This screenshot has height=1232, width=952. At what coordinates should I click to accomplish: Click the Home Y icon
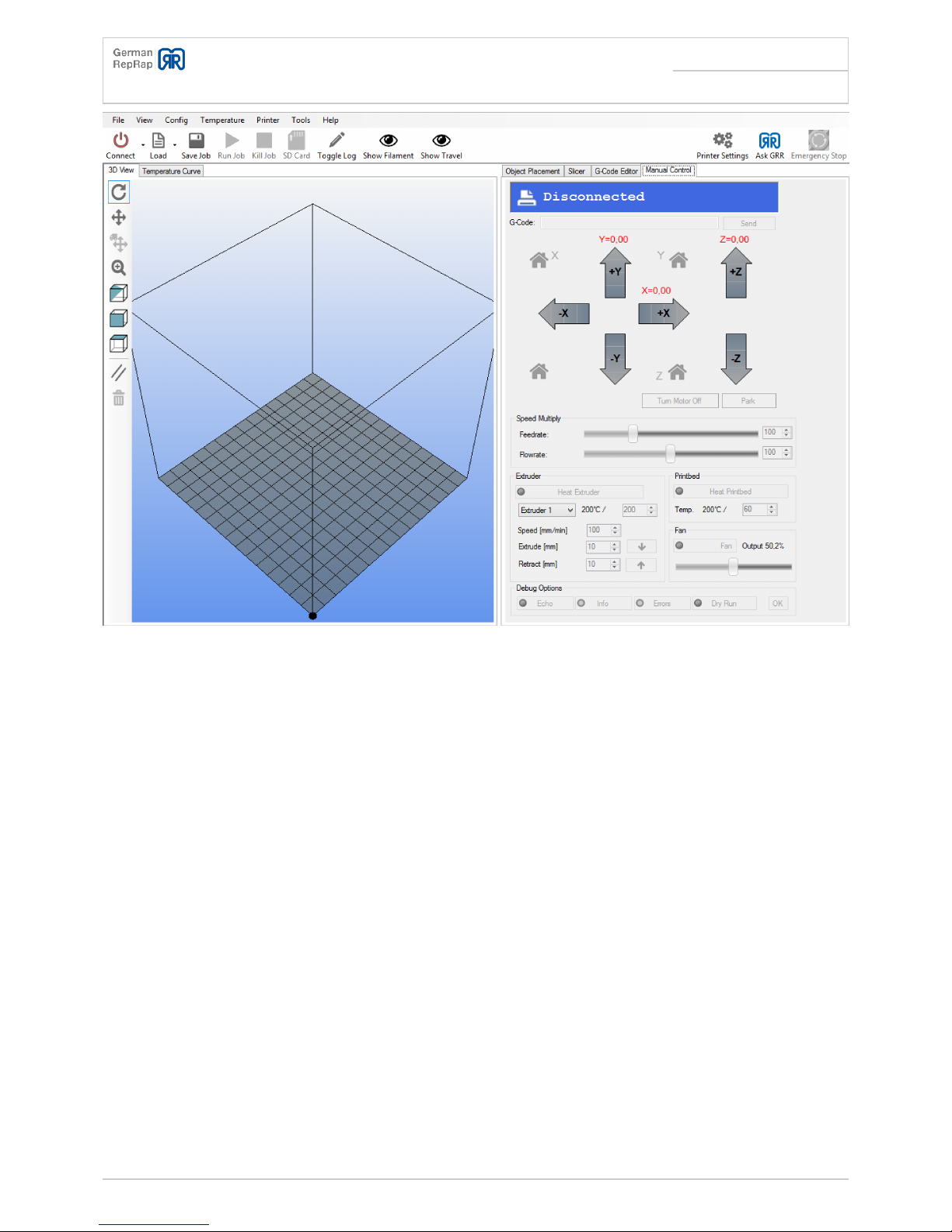coord(678,260)
